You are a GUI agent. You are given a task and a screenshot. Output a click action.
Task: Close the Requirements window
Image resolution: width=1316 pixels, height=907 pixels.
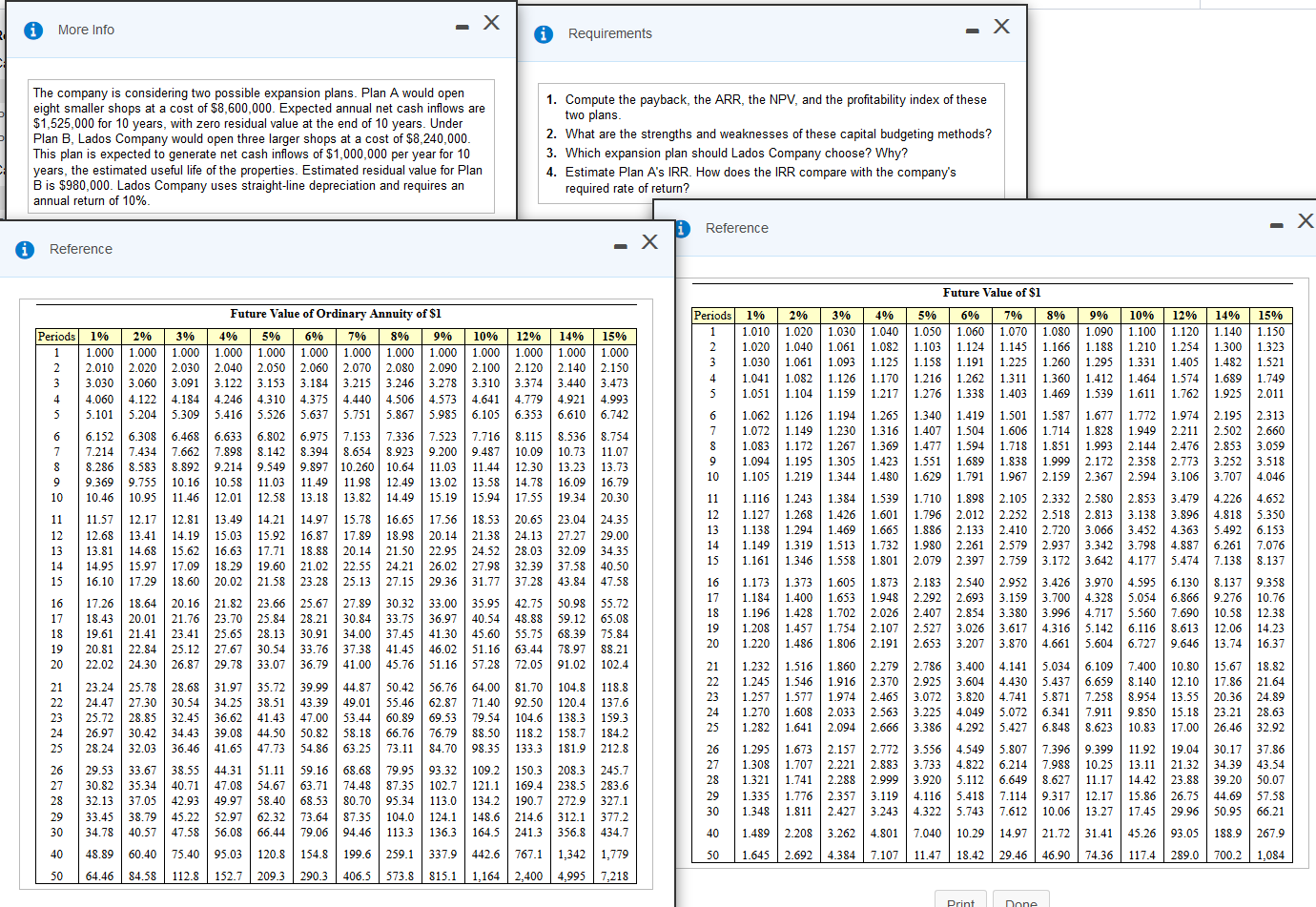1000,26
